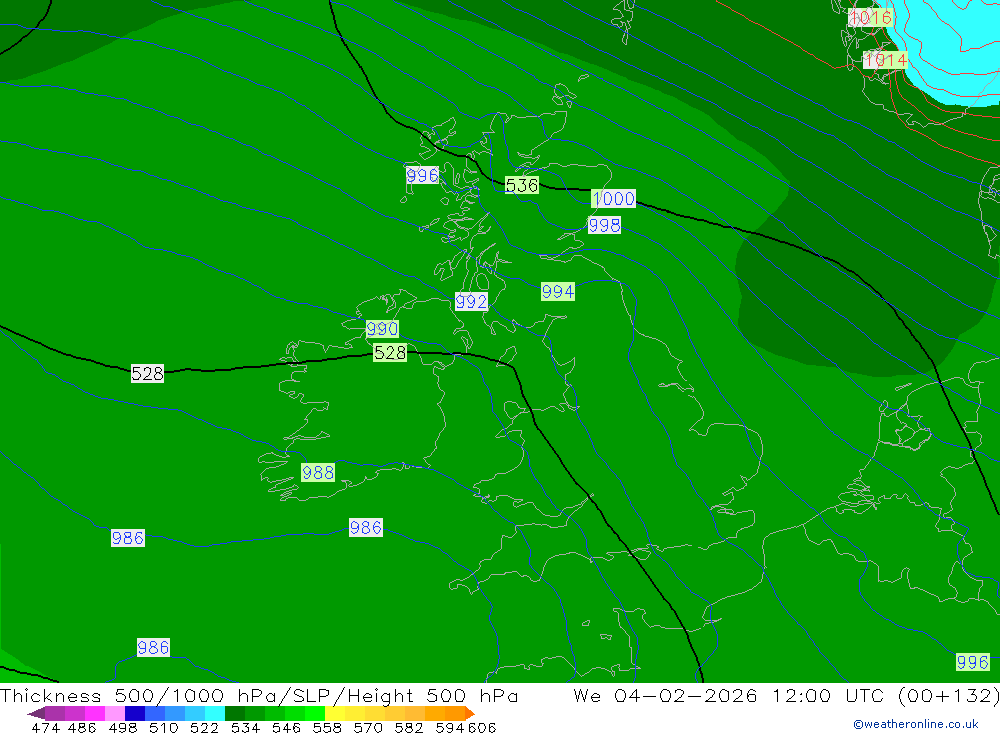Click the white-background 528 label over the Atlantic
Viewport: 1000px width, 733px height.
point(147,373)
